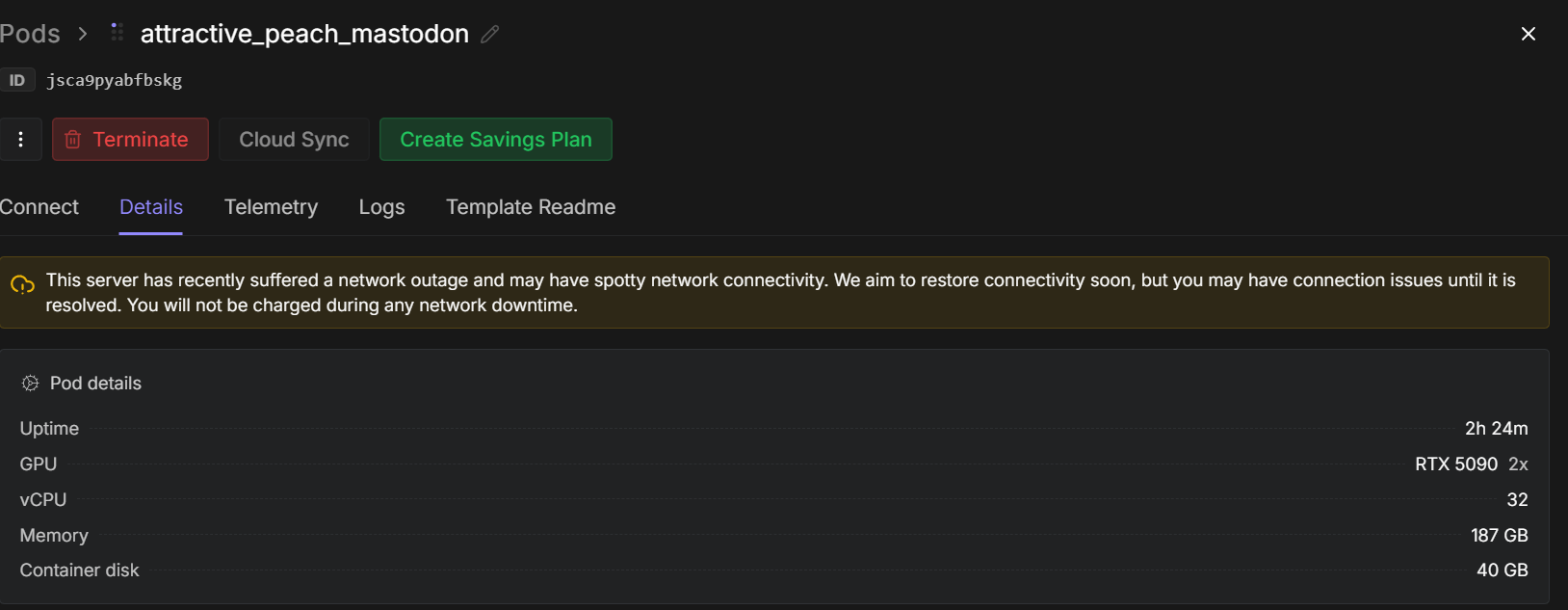Click Create Savings Plan
The width and height of the screenshot is (1568, 610).
click(495, 140)
